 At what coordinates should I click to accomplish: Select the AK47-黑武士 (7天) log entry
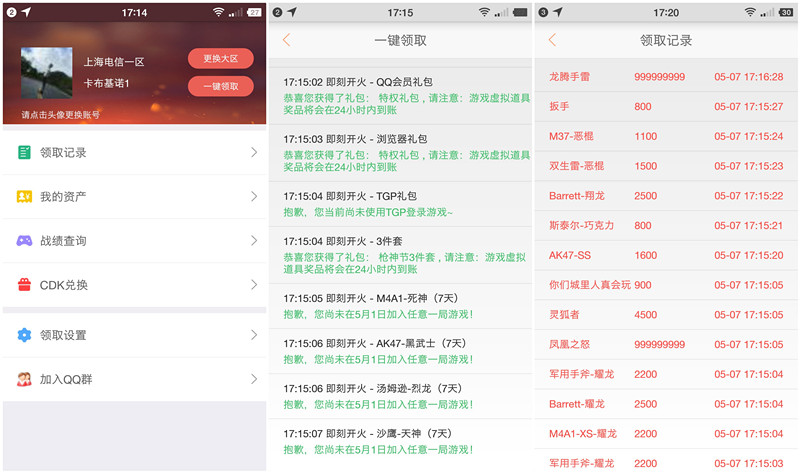click(401, 351)
